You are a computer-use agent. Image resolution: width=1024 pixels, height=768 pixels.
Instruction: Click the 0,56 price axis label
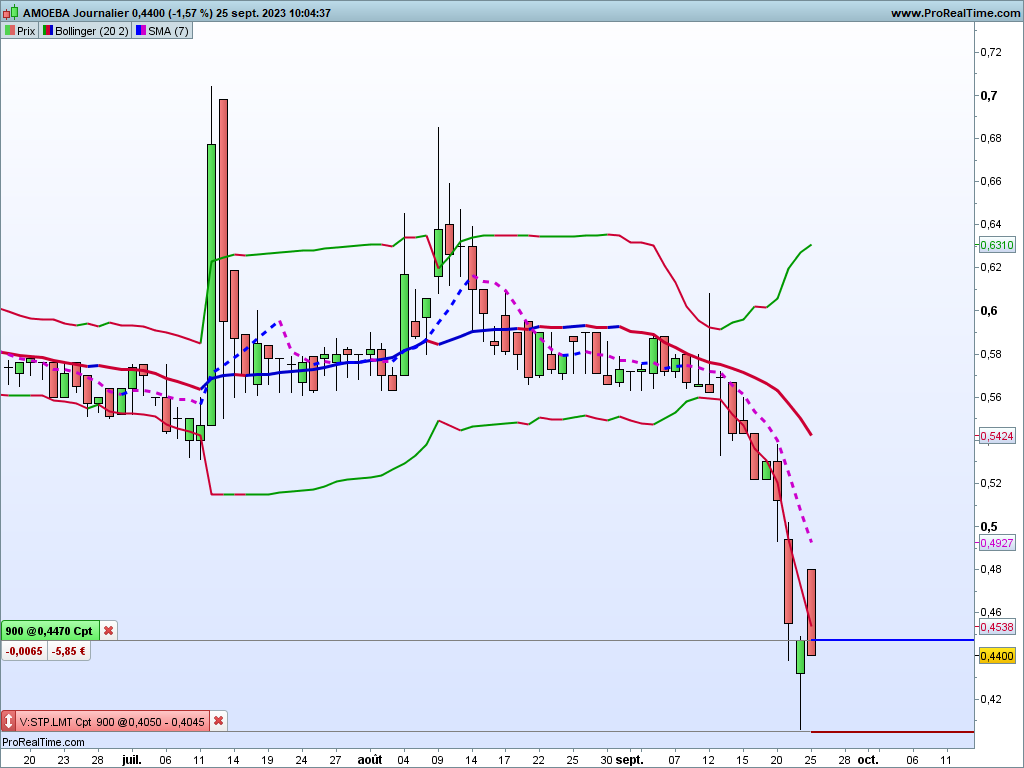pos(991,397)
